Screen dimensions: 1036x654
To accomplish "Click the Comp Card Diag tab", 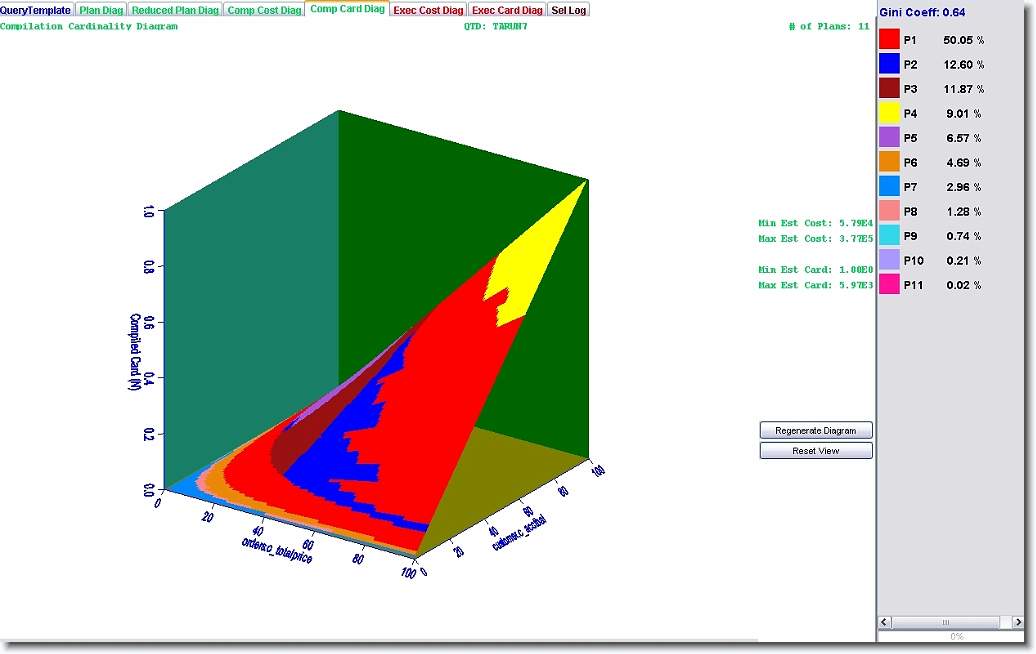I will tap(347, 9).
